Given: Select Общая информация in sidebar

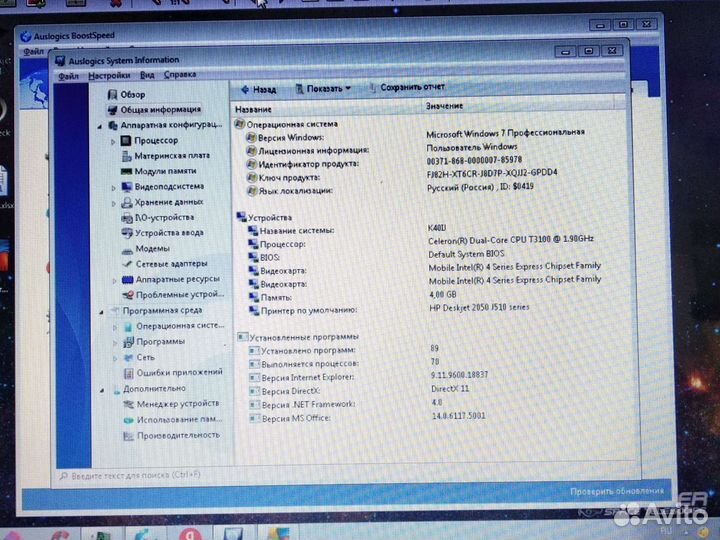Looking at the screenshot, I should click(x=154, y=110).
